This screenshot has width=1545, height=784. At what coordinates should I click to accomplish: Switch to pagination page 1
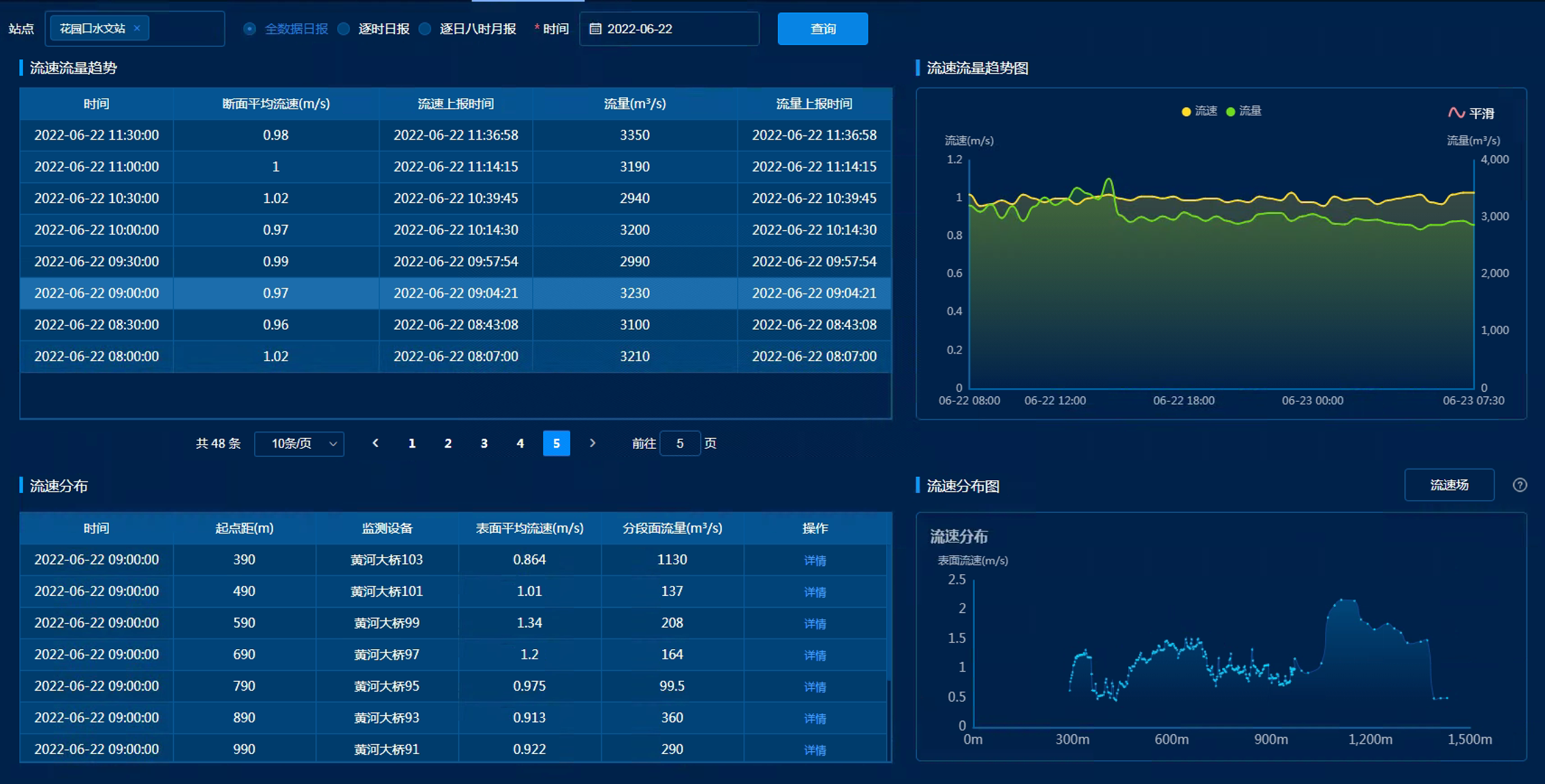411,443
